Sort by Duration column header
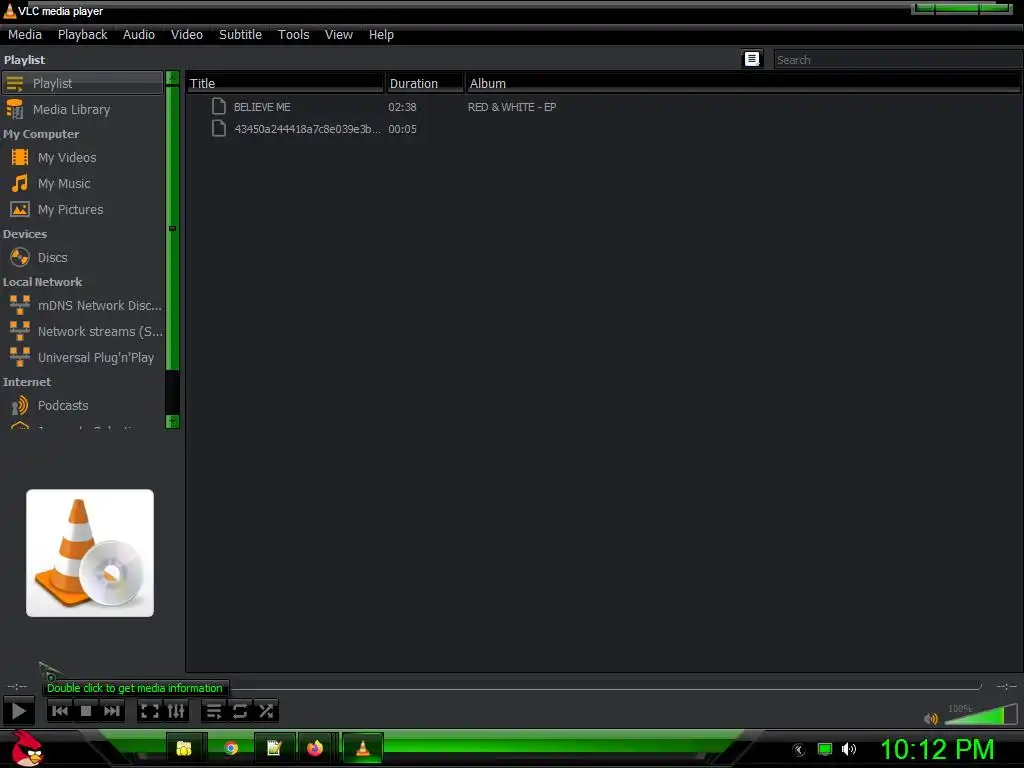 (x=425, y=84)
